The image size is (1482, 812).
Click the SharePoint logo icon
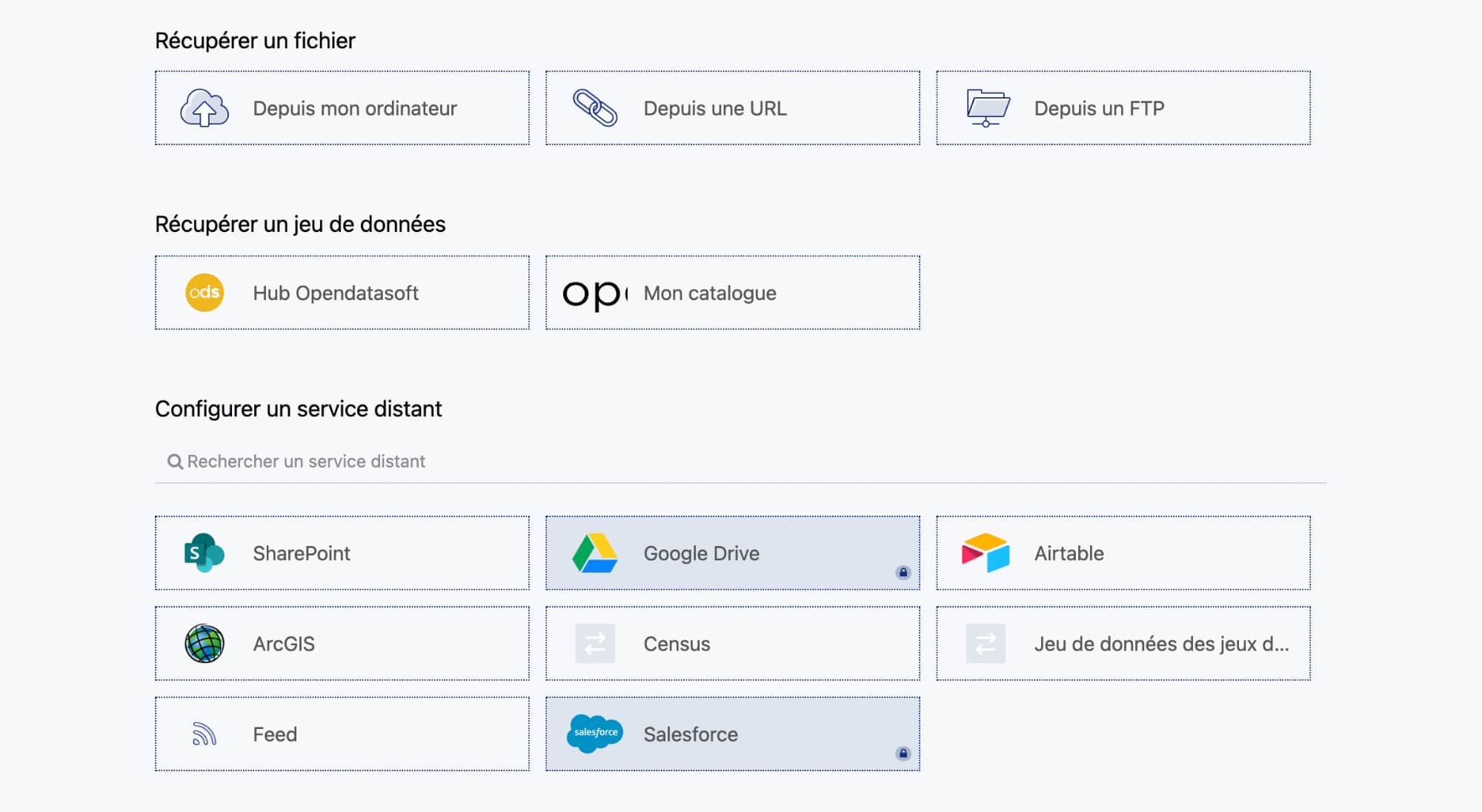[x=204, y=553]
